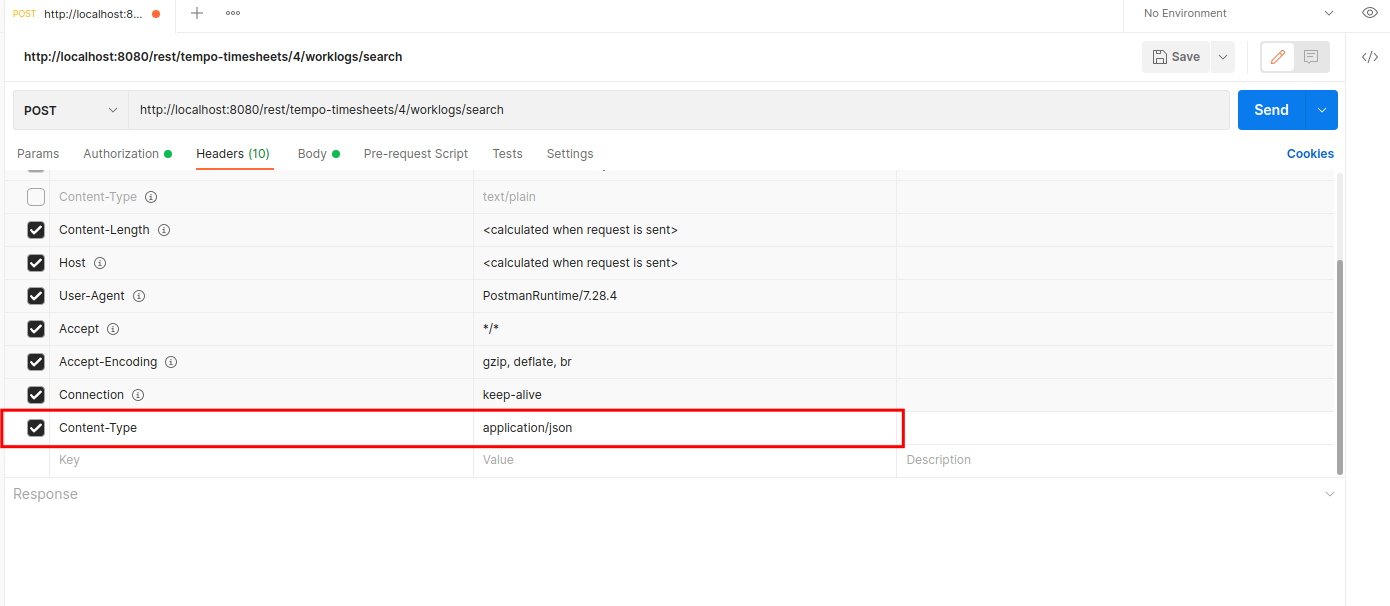Disable the Accept-Encoding header checkbox
1390x606 pixels.
click(x=36, y=361)
